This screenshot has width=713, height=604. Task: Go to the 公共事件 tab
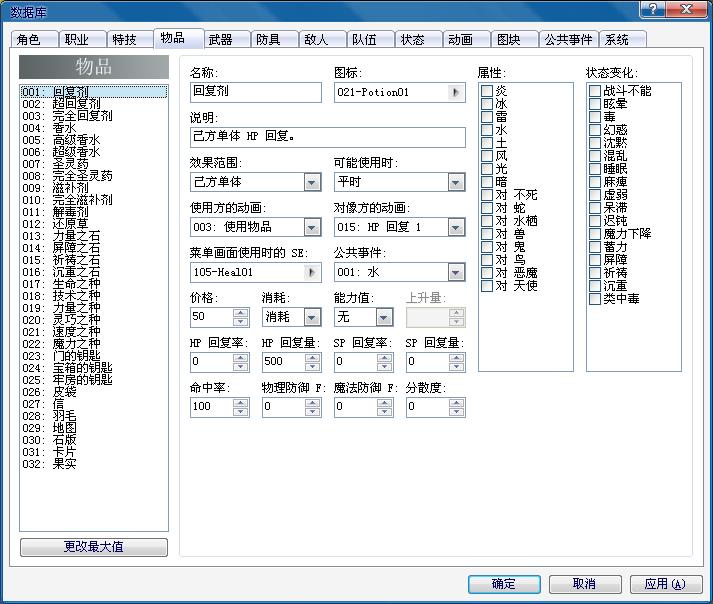click(568, 40)
